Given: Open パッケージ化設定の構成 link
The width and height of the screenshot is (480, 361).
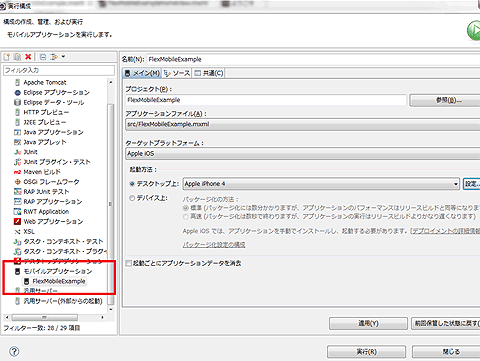Looking at the screenshot, I should [214, 245].
